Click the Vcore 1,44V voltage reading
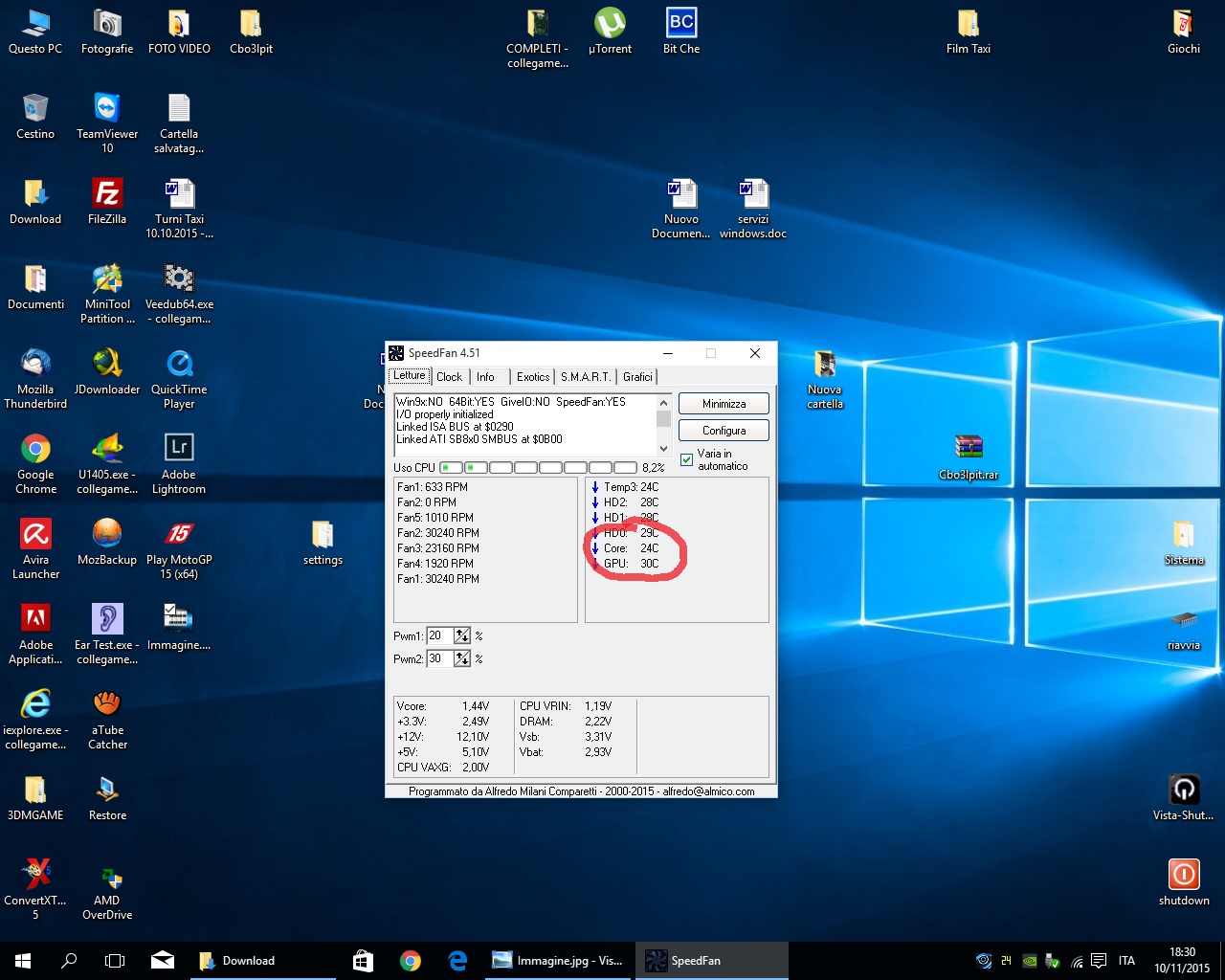The height and width of the screenshot is (980, 1225). pos(443,706)
